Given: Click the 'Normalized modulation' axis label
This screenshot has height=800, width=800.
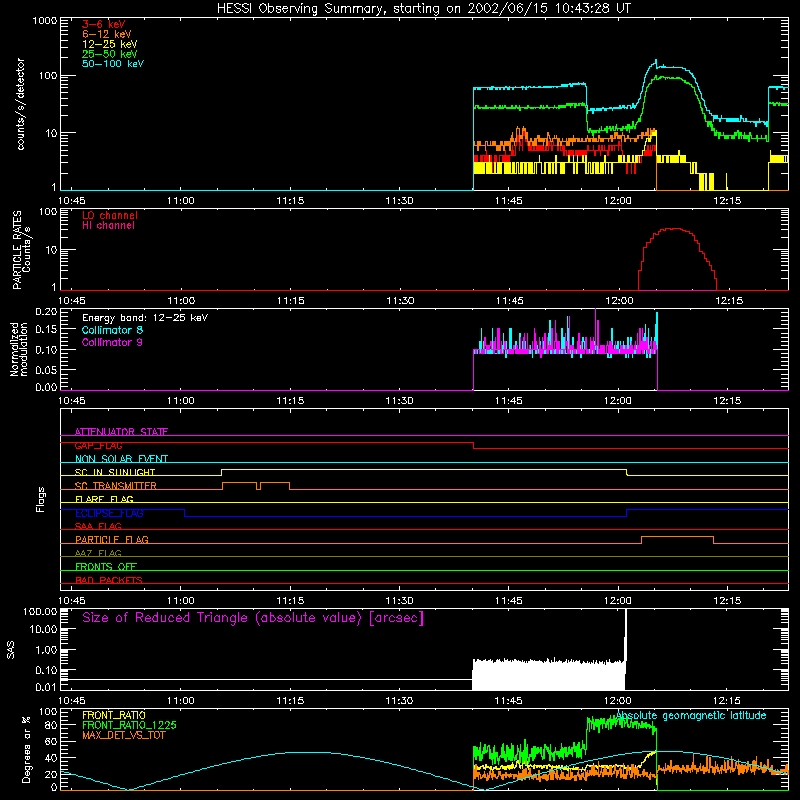Looking at the screenshot, I should coord(19,349).
